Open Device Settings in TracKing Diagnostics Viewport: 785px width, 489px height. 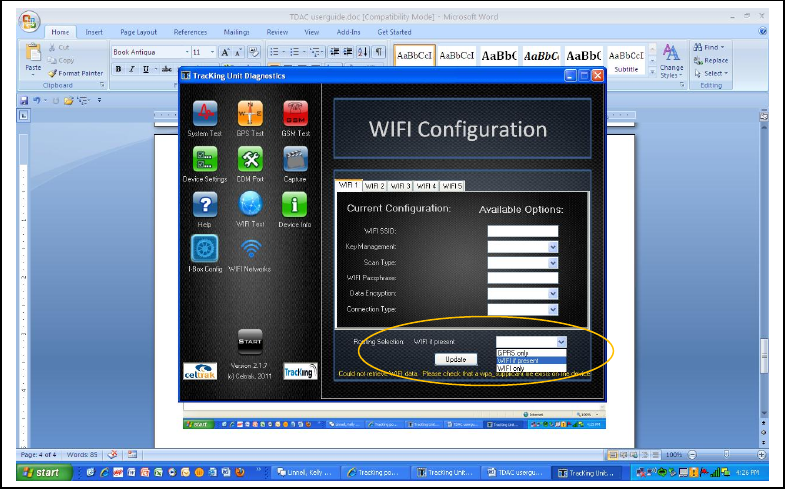click(x=205, y=159)
